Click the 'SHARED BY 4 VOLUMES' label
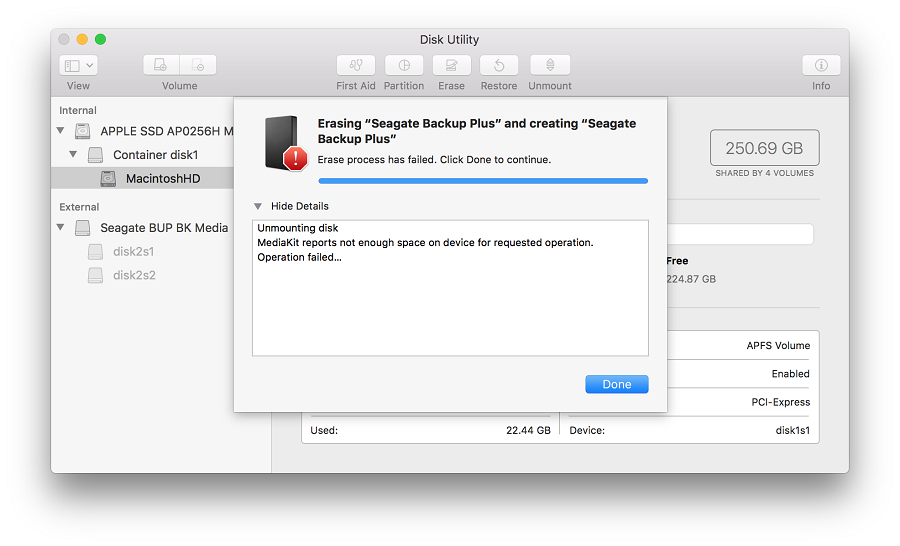 click(x=765, y=173)
